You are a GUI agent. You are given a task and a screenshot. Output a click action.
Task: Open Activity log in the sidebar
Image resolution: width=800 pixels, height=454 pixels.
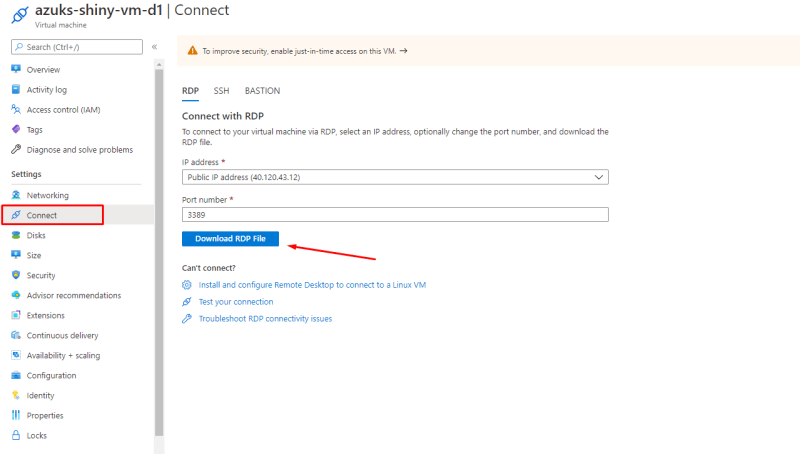coord(46,90)
